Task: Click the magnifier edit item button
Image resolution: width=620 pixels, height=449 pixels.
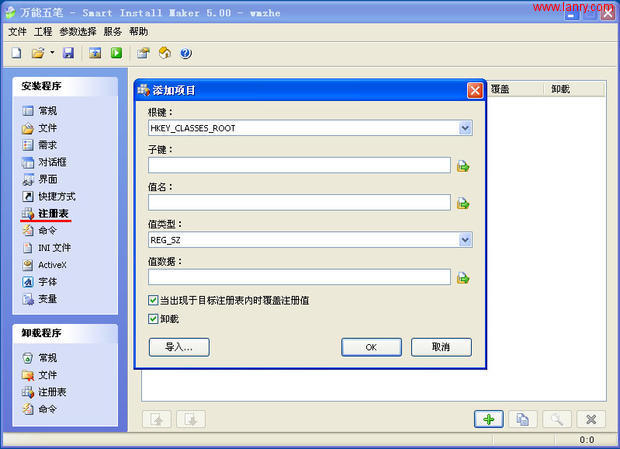Action: pyautogui.click(x=557, y=419)
